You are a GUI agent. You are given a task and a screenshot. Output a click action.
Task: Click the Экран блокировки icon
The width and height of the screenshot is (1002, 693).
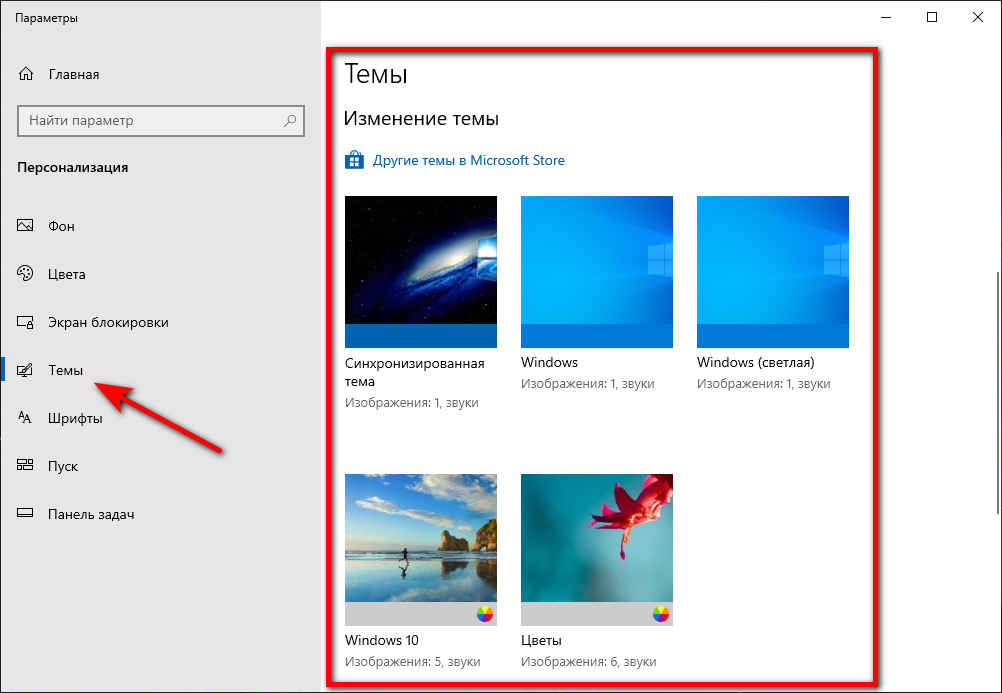click(27, 322)
